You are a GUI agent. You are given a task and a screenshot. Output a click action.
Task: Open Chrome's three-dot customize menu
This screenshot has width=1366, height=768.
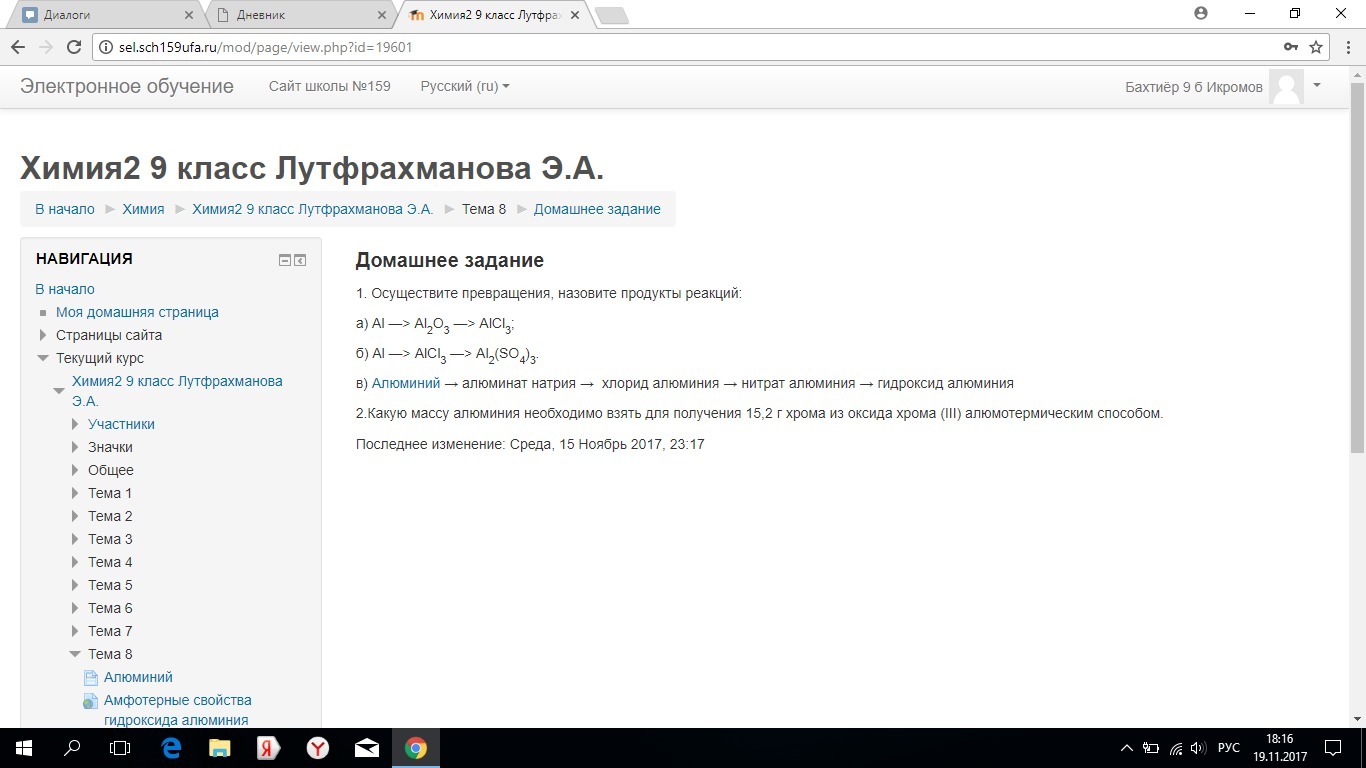pos(1347,46)
